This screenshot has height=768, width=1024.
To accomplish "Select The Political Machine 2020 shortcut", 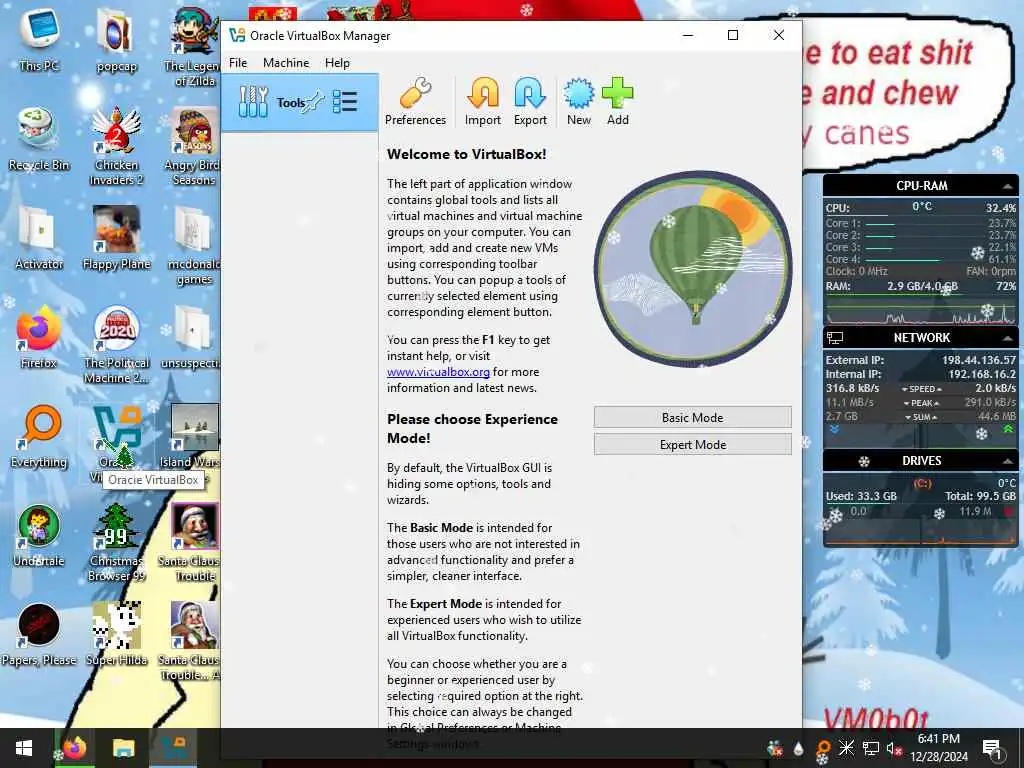I will (x=116, y=344).
